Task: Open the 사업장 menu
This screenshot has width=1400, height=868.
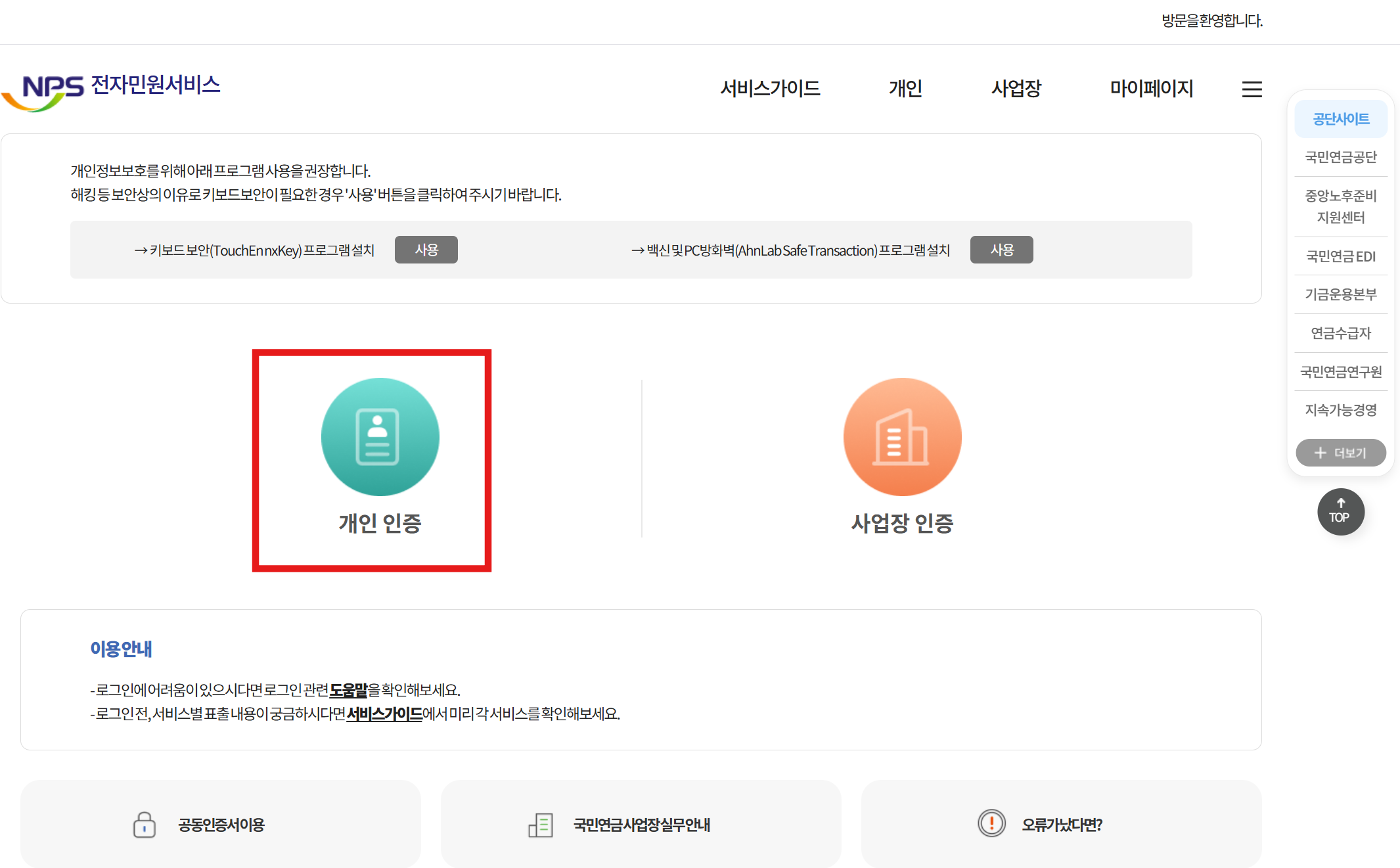Action: 1016,88
